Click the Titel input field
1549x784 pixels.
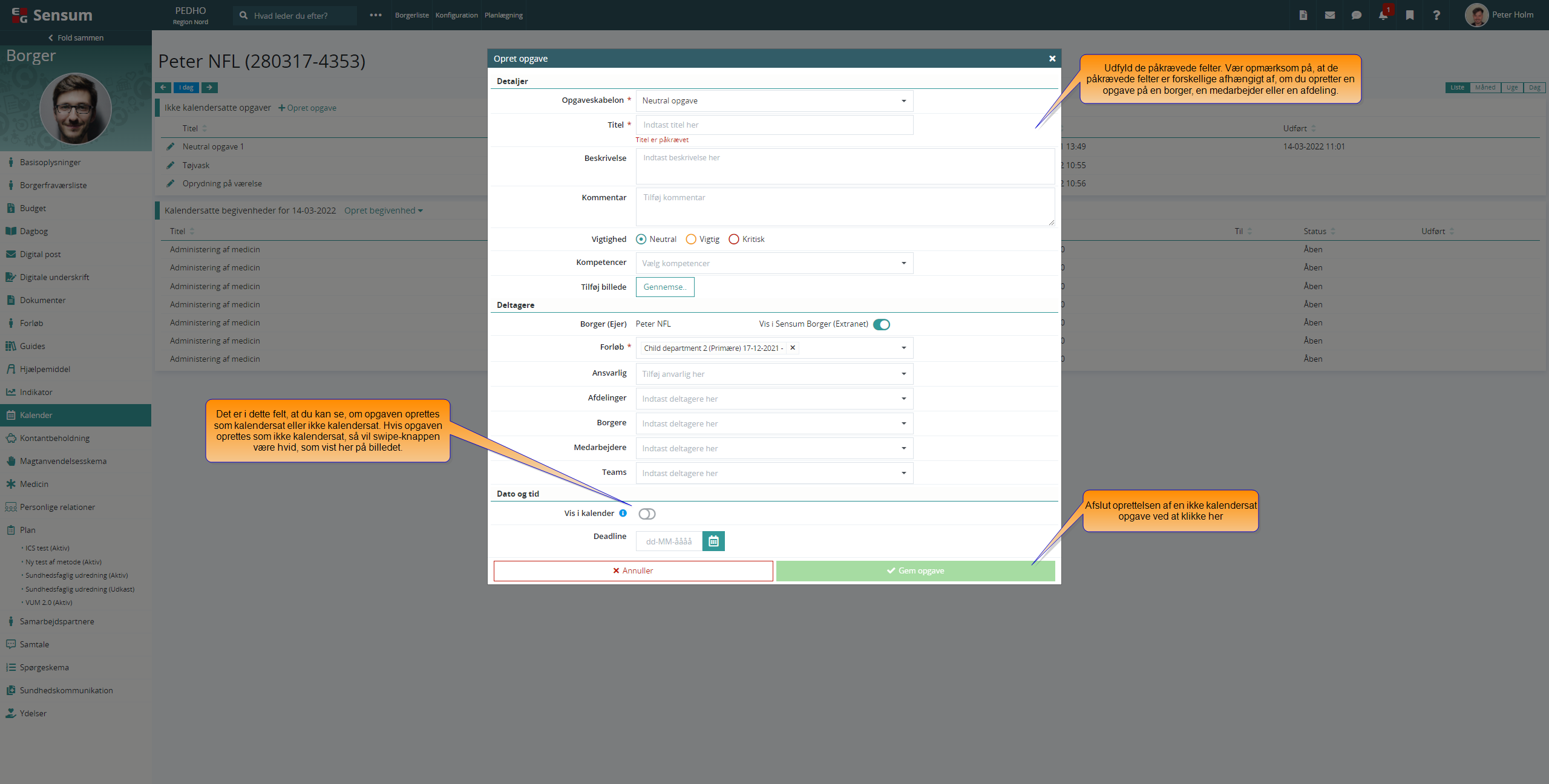(774, 125)
